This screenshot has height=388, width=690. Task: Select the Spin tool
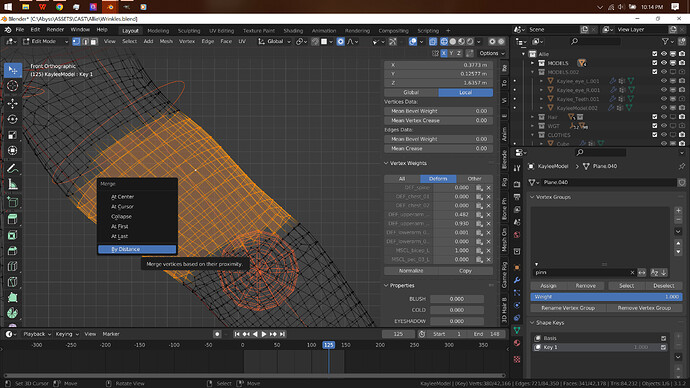pos(12,313)
